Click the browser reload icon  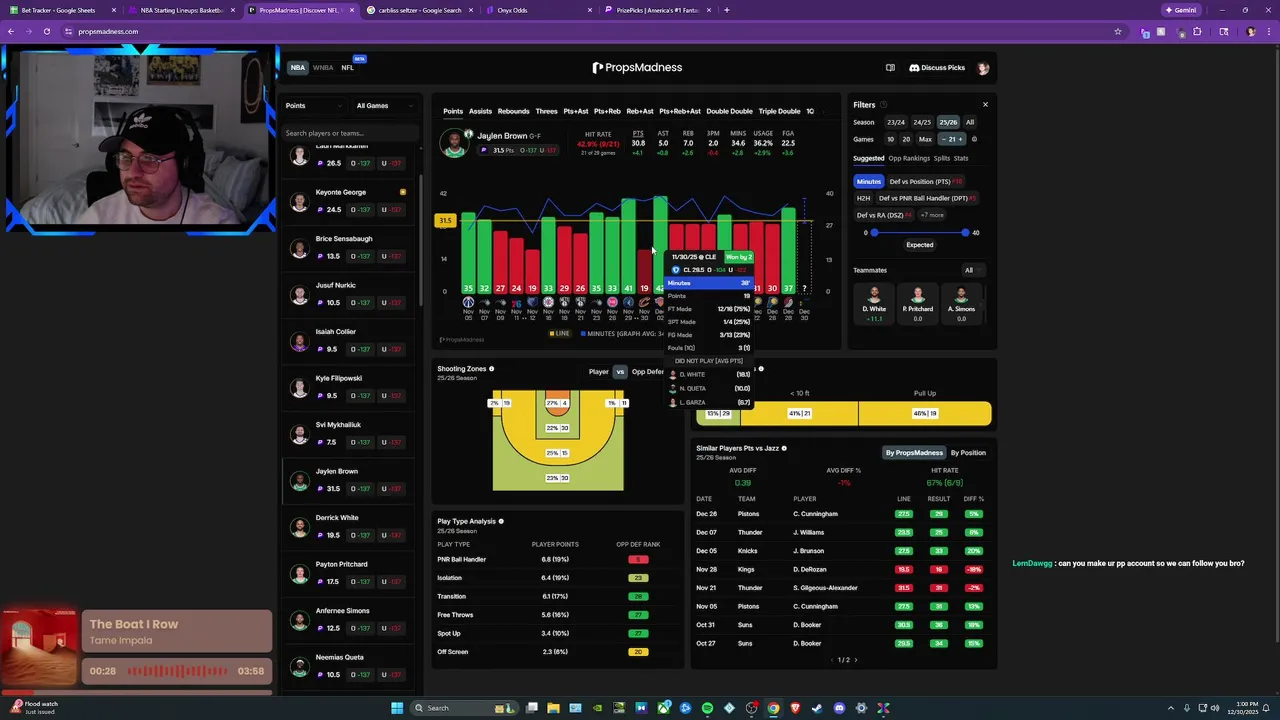click(x=46, y=31)
